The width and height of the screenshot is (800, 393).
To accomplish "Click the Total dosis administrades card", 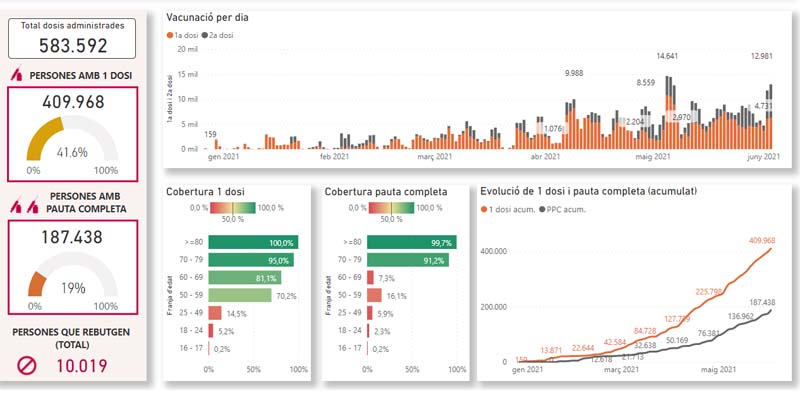I will (x=72, y=38).
